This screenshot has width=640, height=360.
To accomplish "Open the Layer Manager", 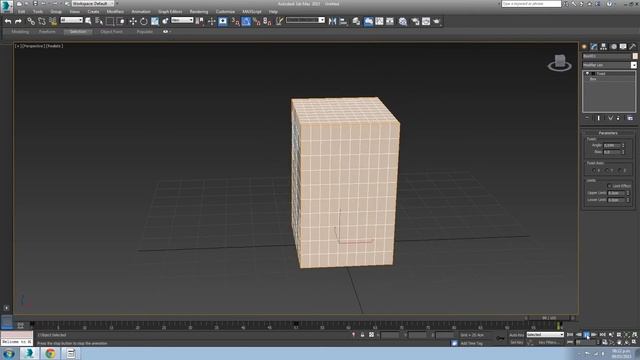I will (356, 21).
